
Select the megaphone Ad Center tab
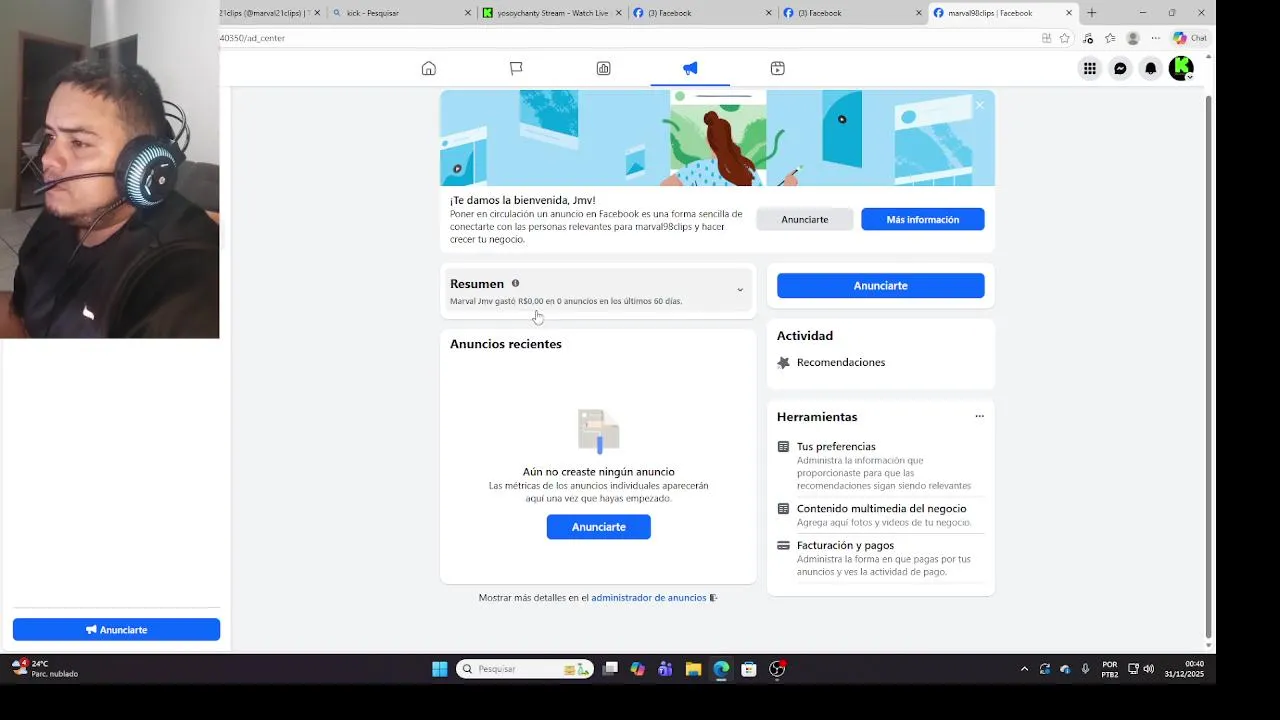[x=690, y=68]
